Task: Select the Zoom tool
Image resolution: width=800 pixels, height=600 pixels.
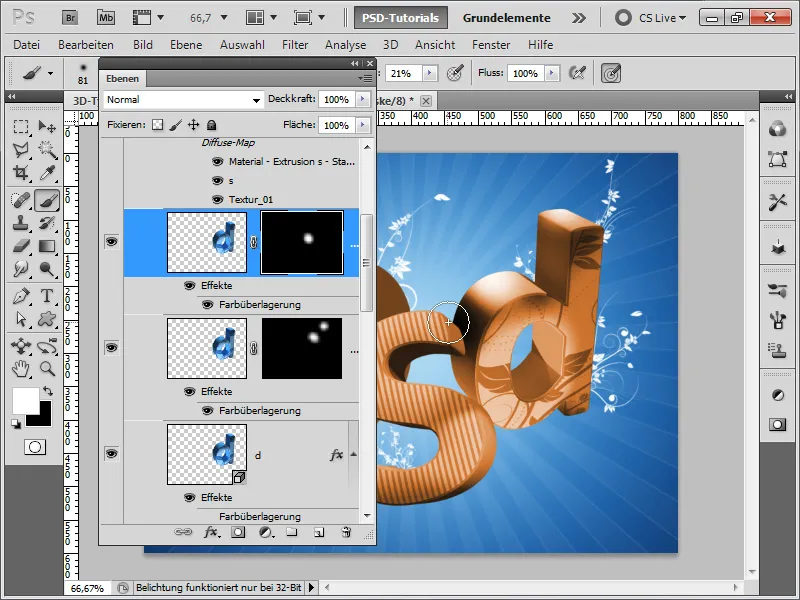Action: [x=47, y=368]
